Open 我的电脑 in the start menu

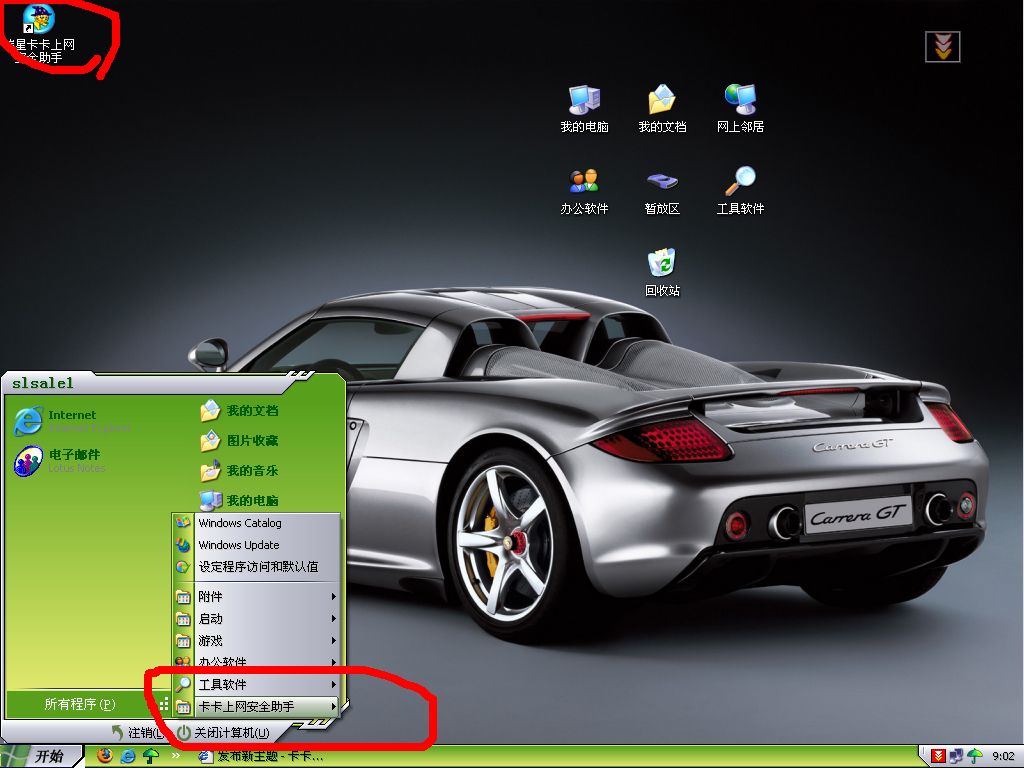(240, 501)
